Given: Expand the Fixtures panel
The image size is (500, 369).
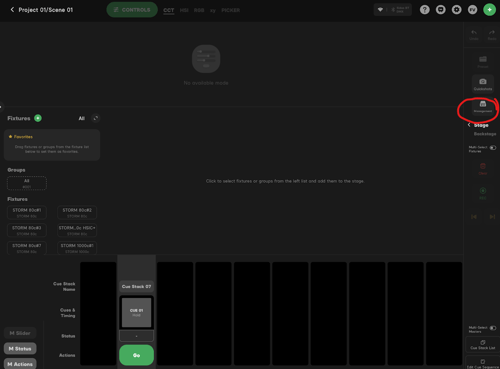Looking at the screenshot, I should (x=96, y=118).
